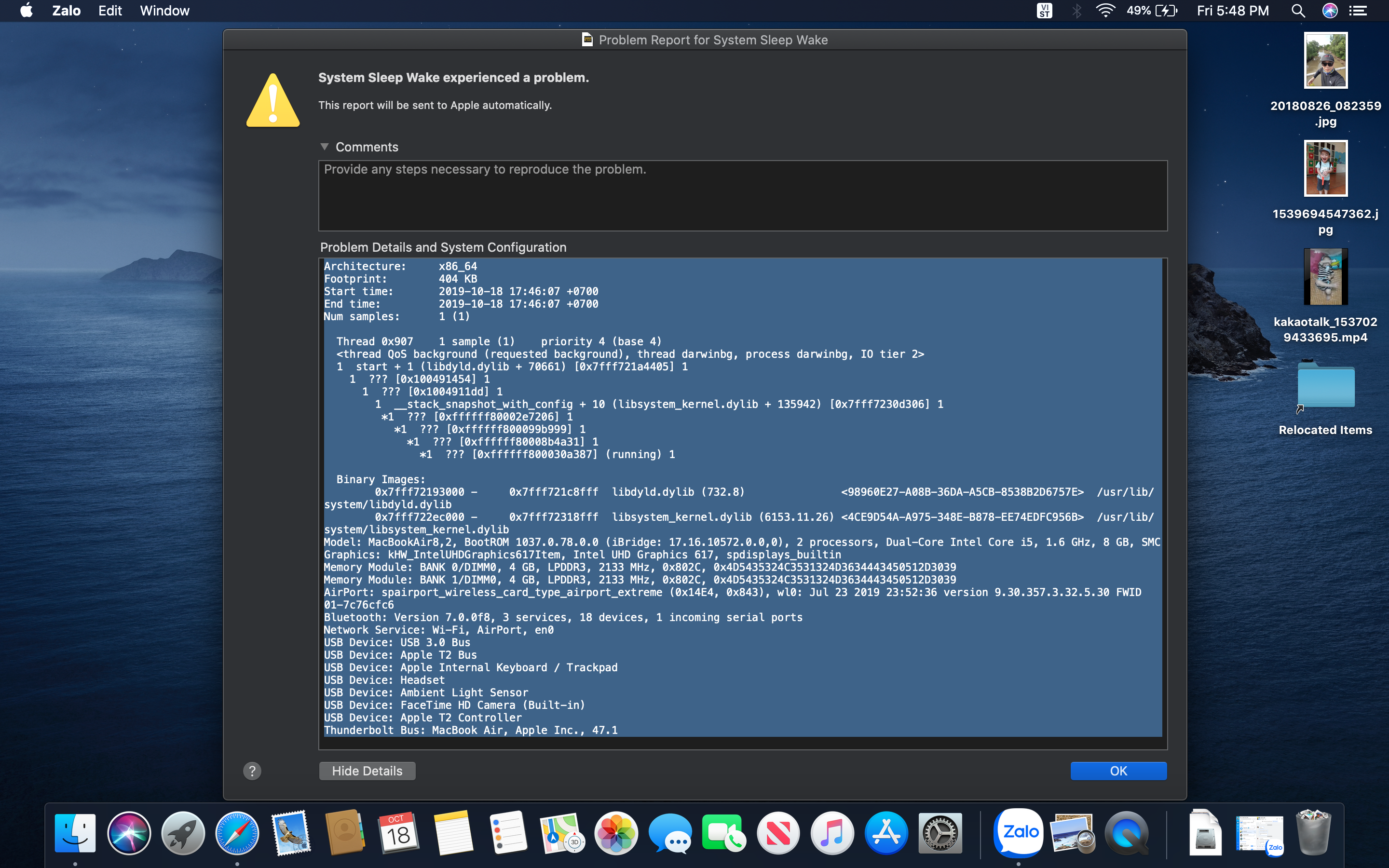The height and width of the screenshot is (868, 1389).
Task: Click into the Comments text field
Action: point(742,196)
